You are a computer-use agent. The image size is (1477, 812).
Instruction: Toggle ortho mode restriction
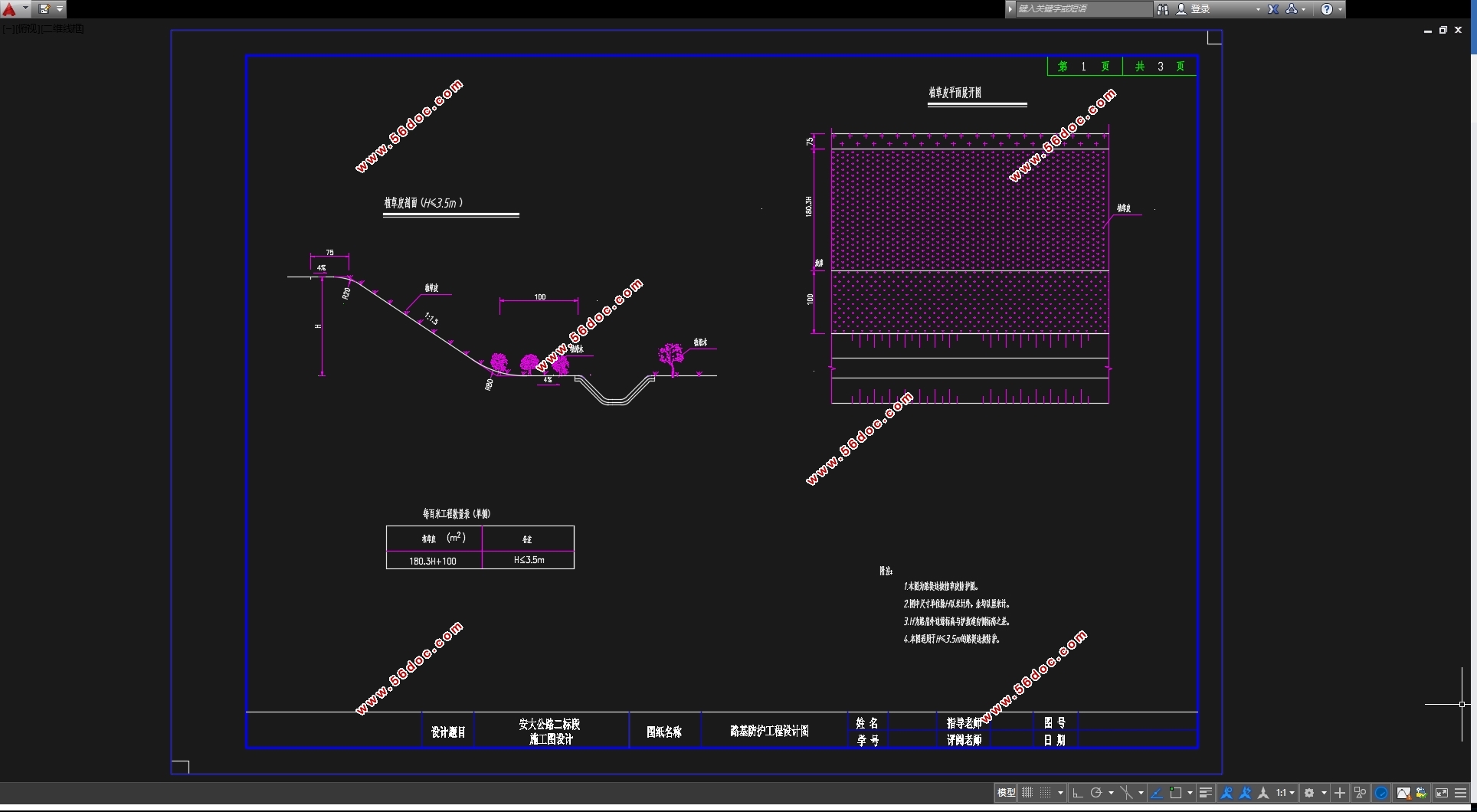[x=1078, y=793]
